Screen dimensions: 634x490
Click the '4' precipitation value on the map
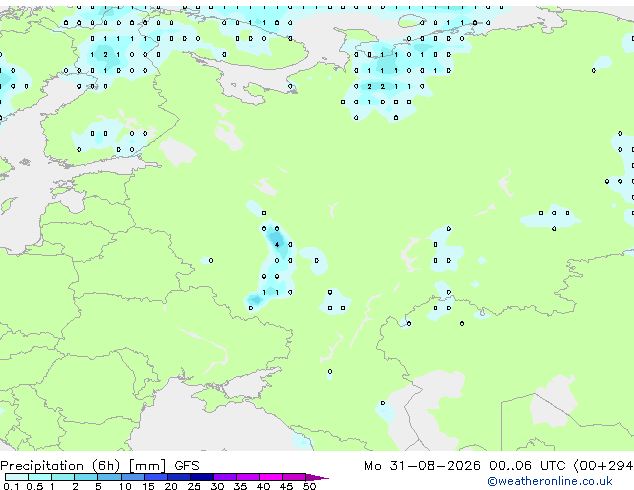pyautogui.click(x=277, y=245)
